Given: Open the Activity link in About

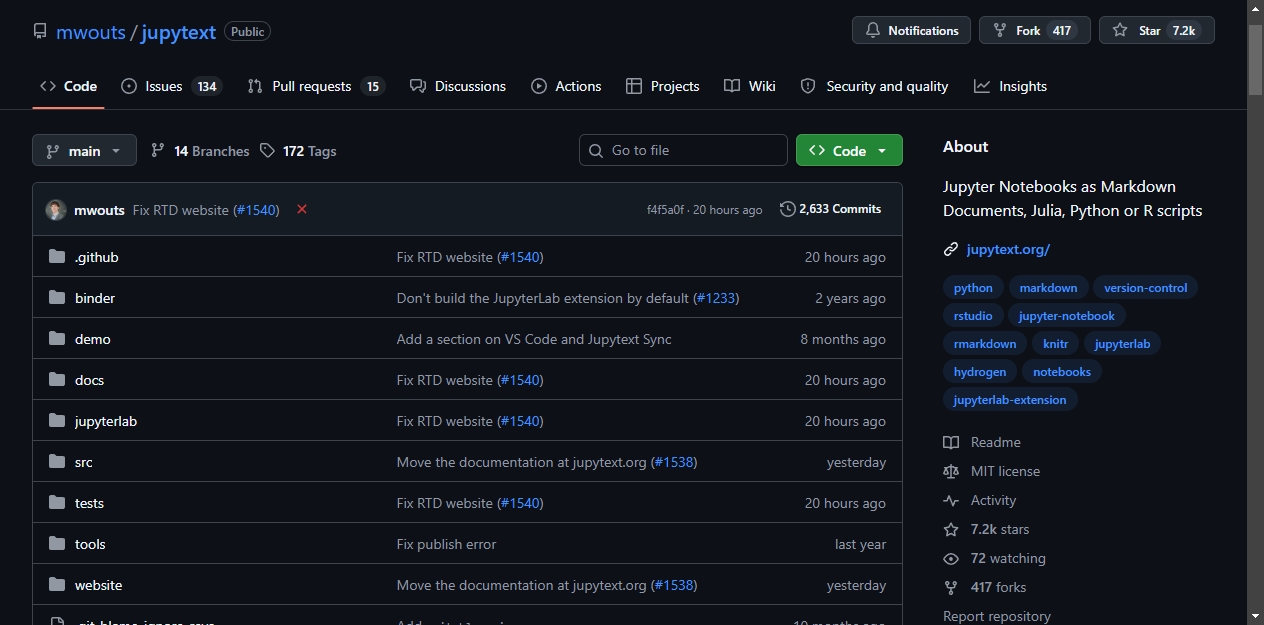Looking at the screenshot, I should tap(980, 500).
